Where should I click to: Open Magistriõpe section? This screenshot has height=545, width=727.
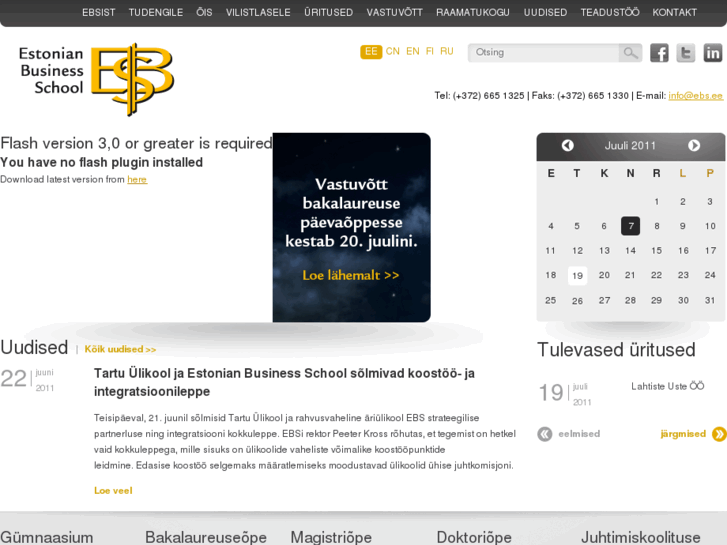coord(331,537)
